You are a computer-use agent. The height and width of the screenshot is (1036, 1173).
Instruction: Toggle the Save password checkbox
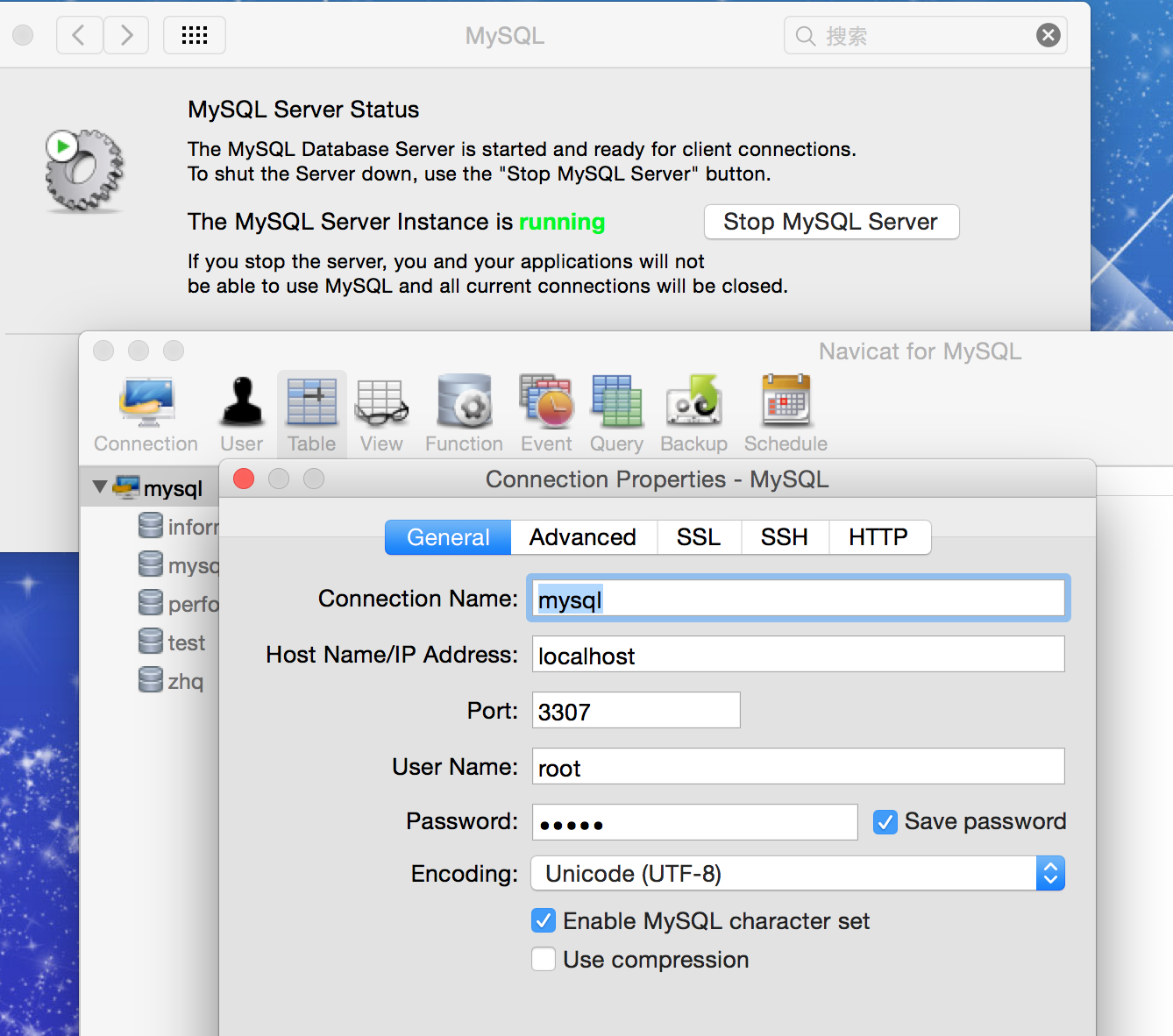tap(885, 822)
